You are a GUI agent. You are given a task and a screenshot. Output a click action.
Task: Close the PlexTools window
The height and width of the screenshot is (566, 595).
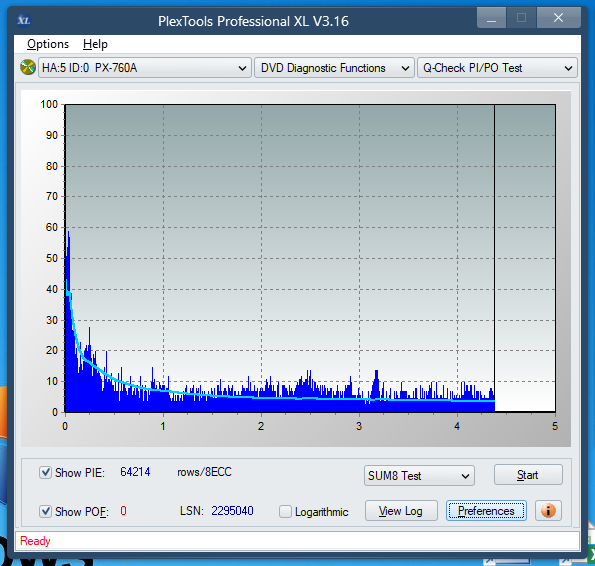pyautogui.click(x=559, y=18)
